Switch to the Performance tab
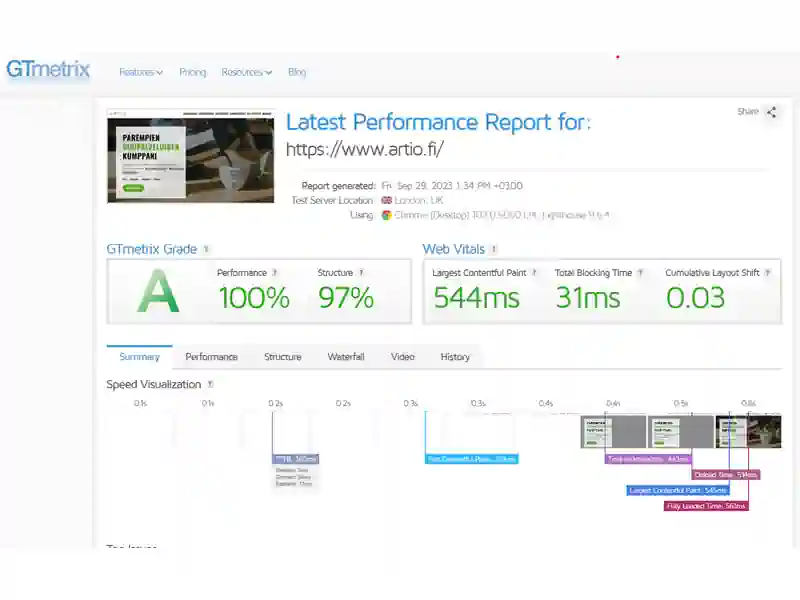The image size is (800, 600). 211,357
